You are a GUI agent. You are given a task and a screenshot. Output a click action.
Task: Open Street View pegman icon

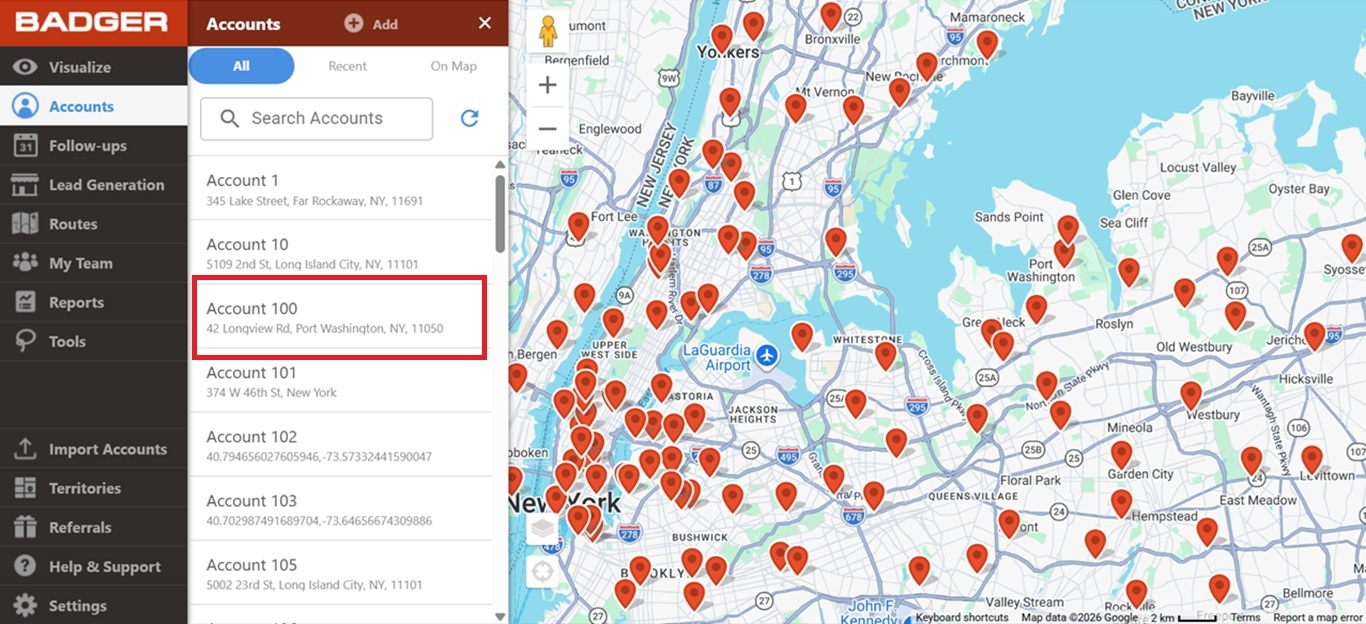[547, 33]
